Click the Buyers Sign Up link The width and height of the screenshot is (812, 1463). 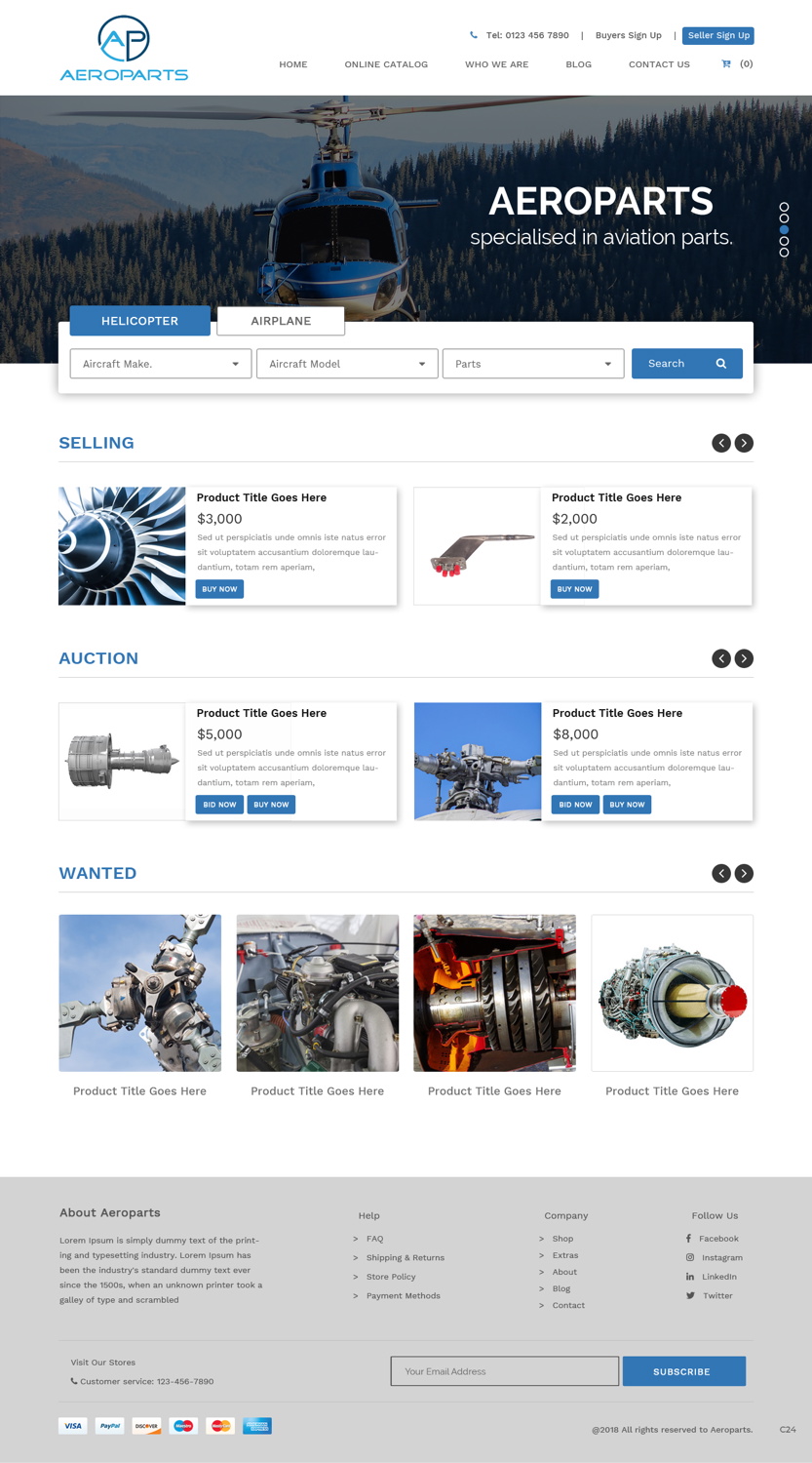(629, 35)
